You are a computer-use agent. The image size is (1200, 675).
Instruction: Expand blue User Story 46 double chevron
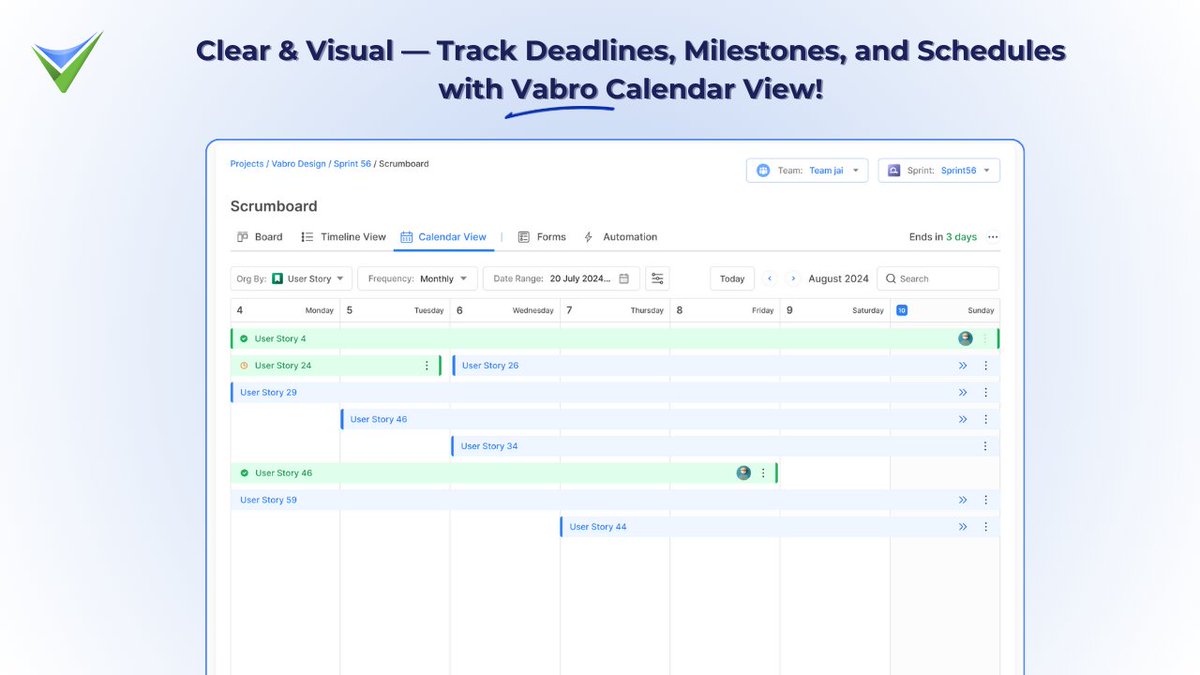(x=963, y=420)
